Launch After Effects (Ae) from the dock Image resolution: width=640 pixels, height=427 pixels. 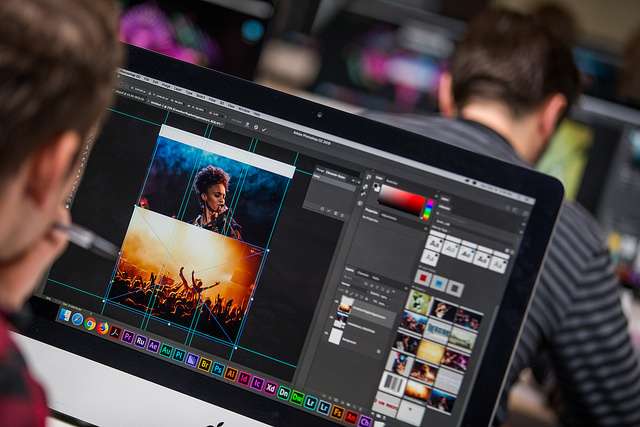pos(153,346)
